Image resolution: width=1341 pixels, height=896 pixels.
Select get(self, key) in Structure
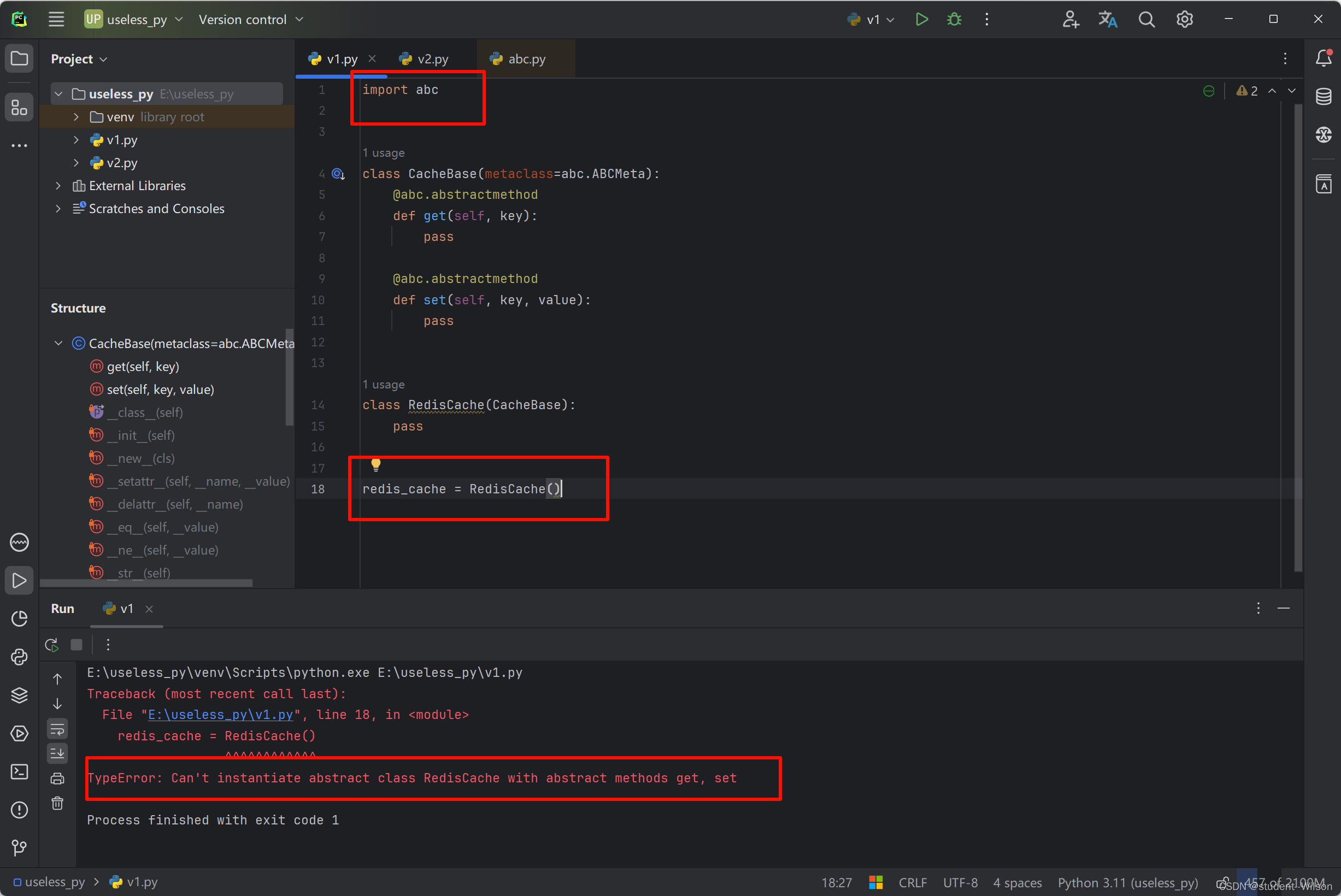tap(143, 366)
